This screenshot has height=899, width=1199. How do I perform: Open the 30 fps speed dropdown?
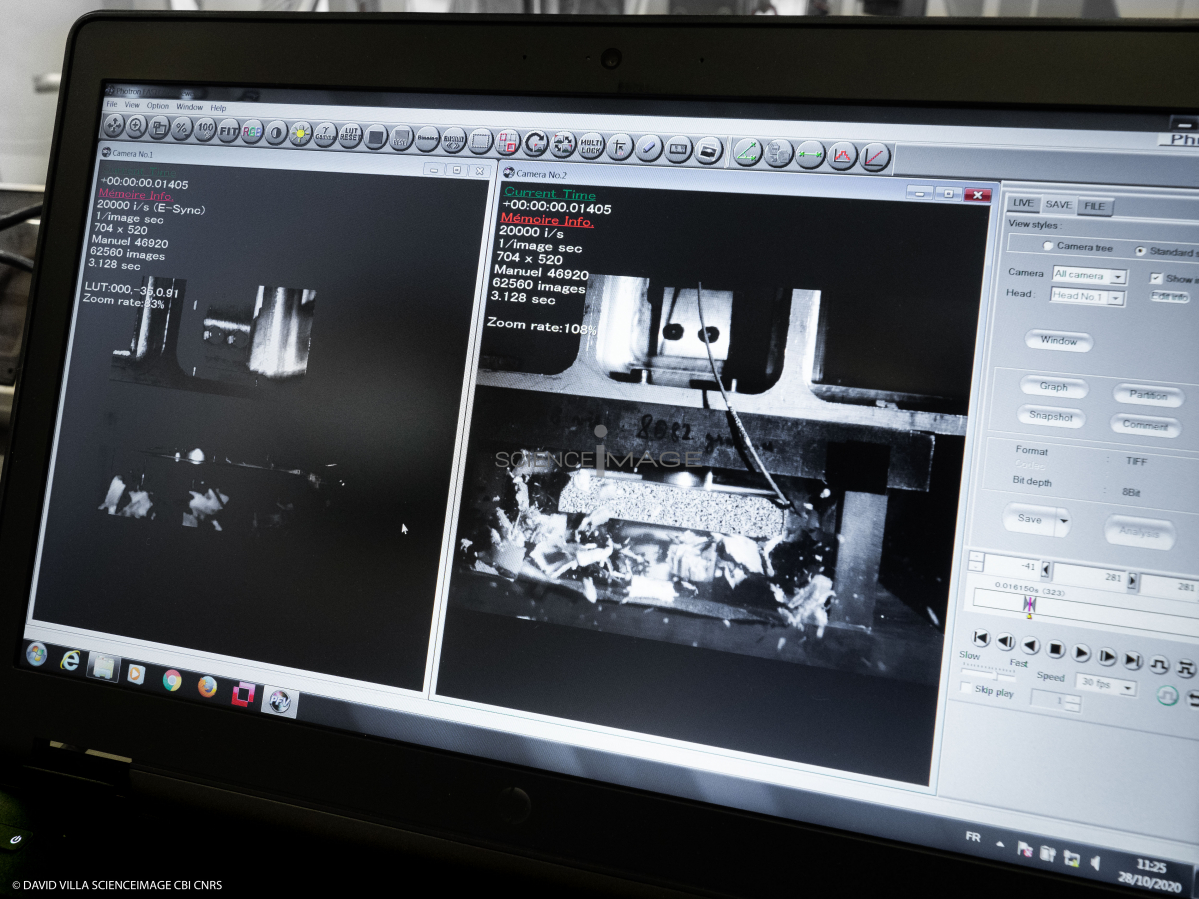(1106, 683)
